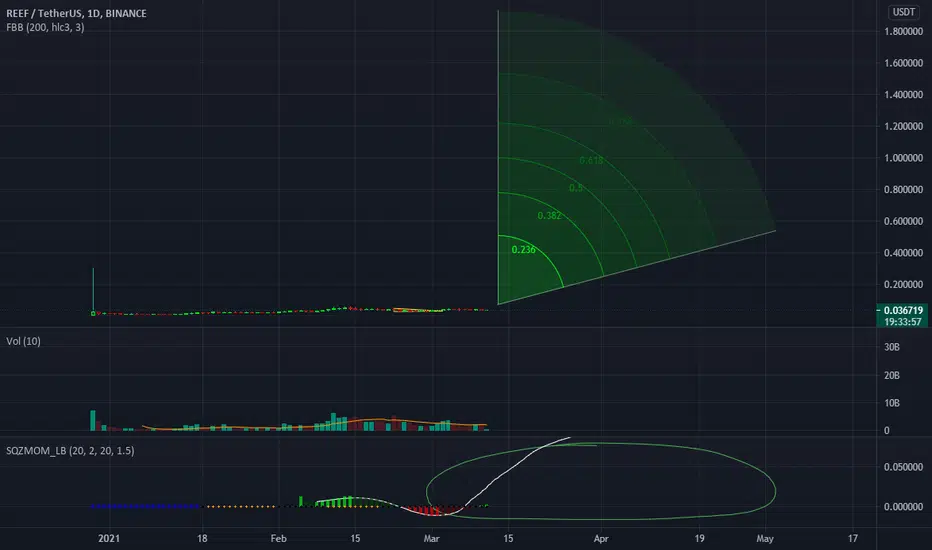Click the 0.618 Fibonacci arc label
Image resolution: width=932 pixels, height=550 pixels.
coord(591,161)
